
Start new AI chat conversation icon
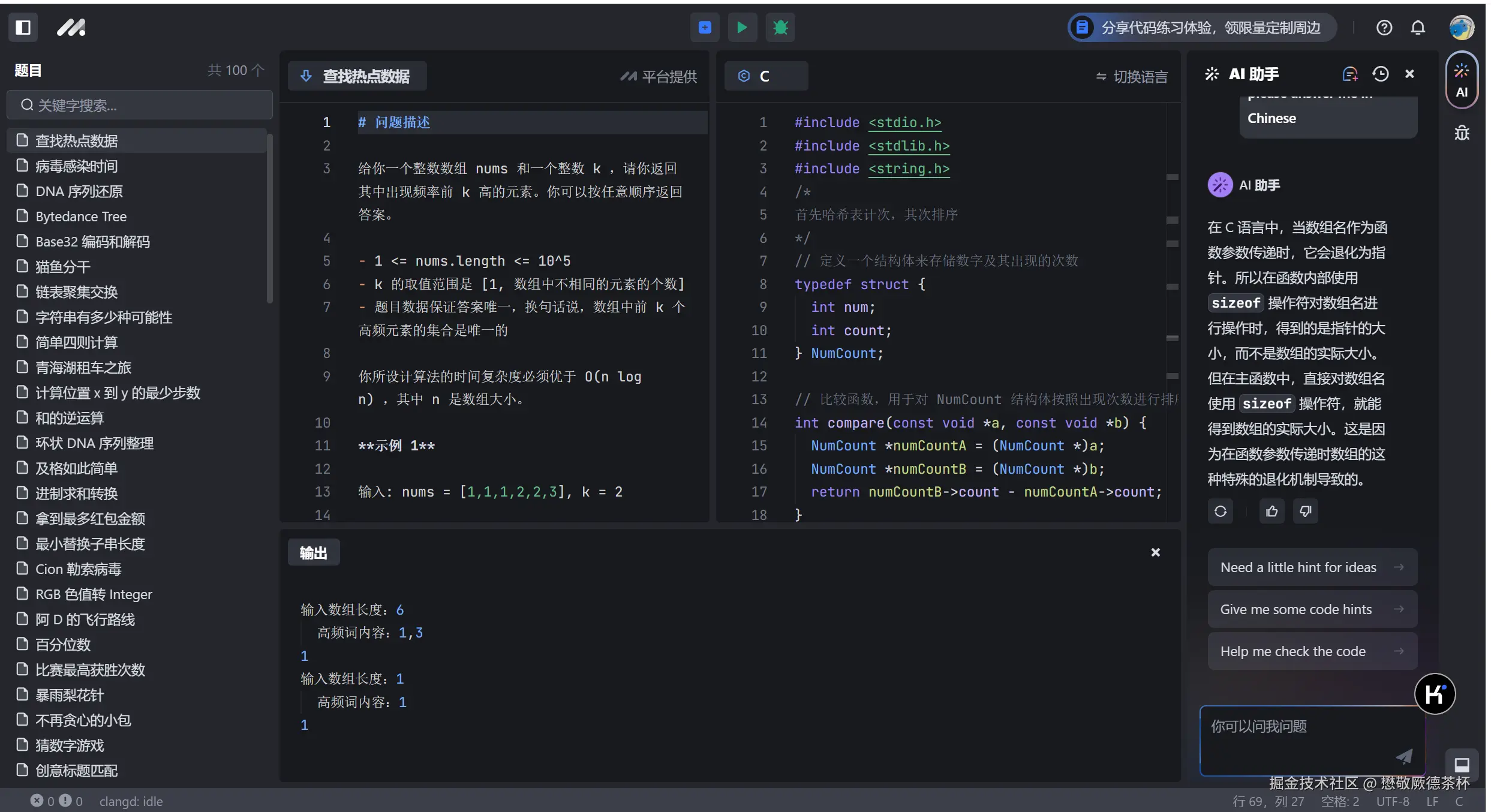1349,74
